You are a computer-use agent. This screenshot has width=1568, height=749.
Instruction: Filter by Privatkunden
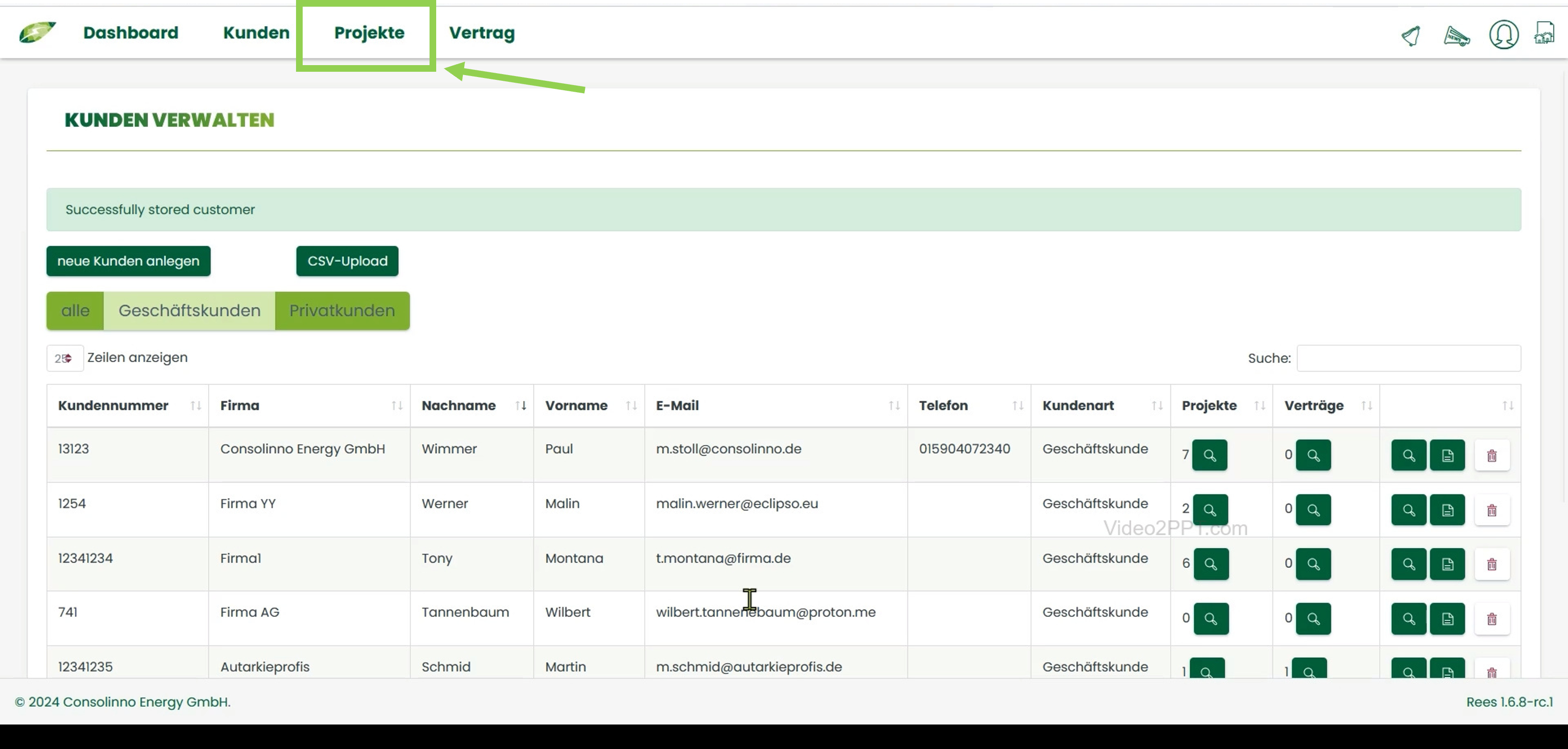(x=342, y=310)
